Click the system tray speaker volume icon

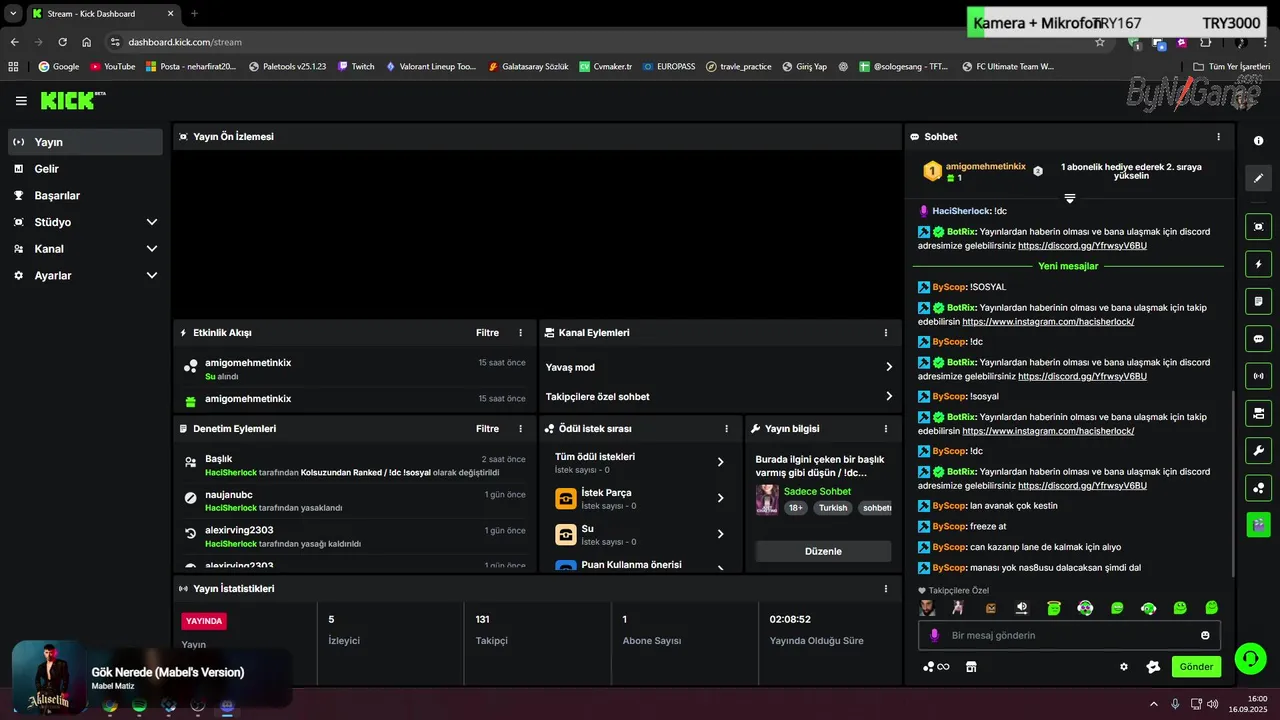[x=1214, y=705]
